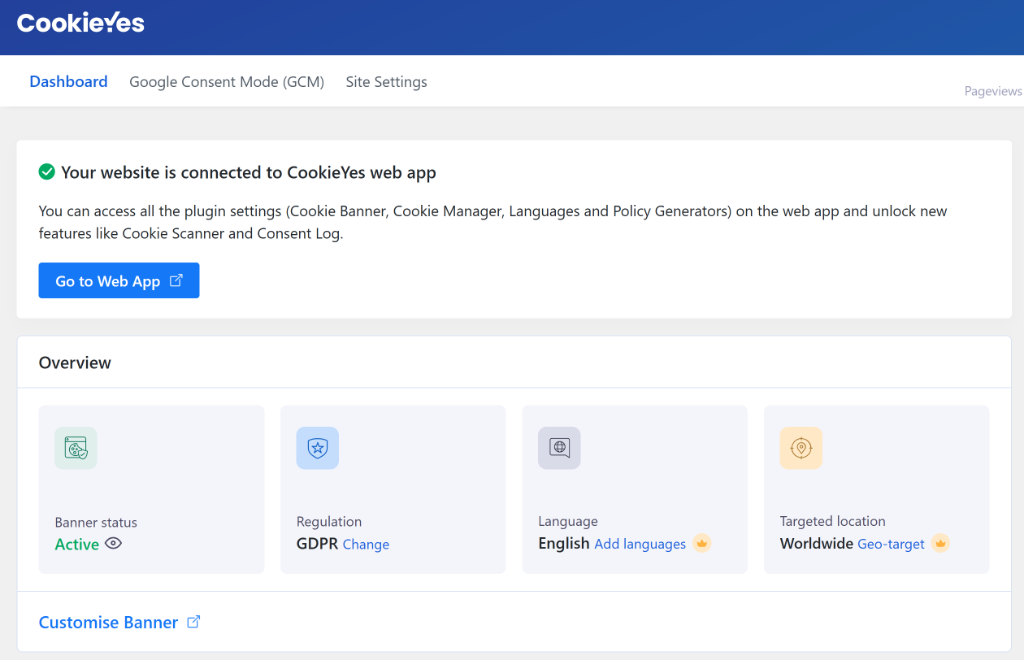Click the CookieYes logo in the header
Image resolution: width=1024 pixels, height=660 pixels.
tap(80, 22)
